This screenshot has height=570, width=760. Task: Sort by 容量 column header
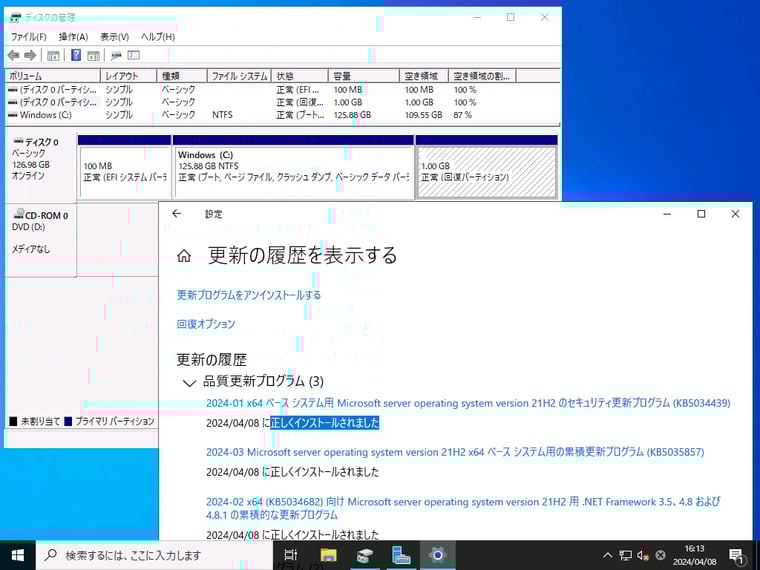click(x=364, y=76)
